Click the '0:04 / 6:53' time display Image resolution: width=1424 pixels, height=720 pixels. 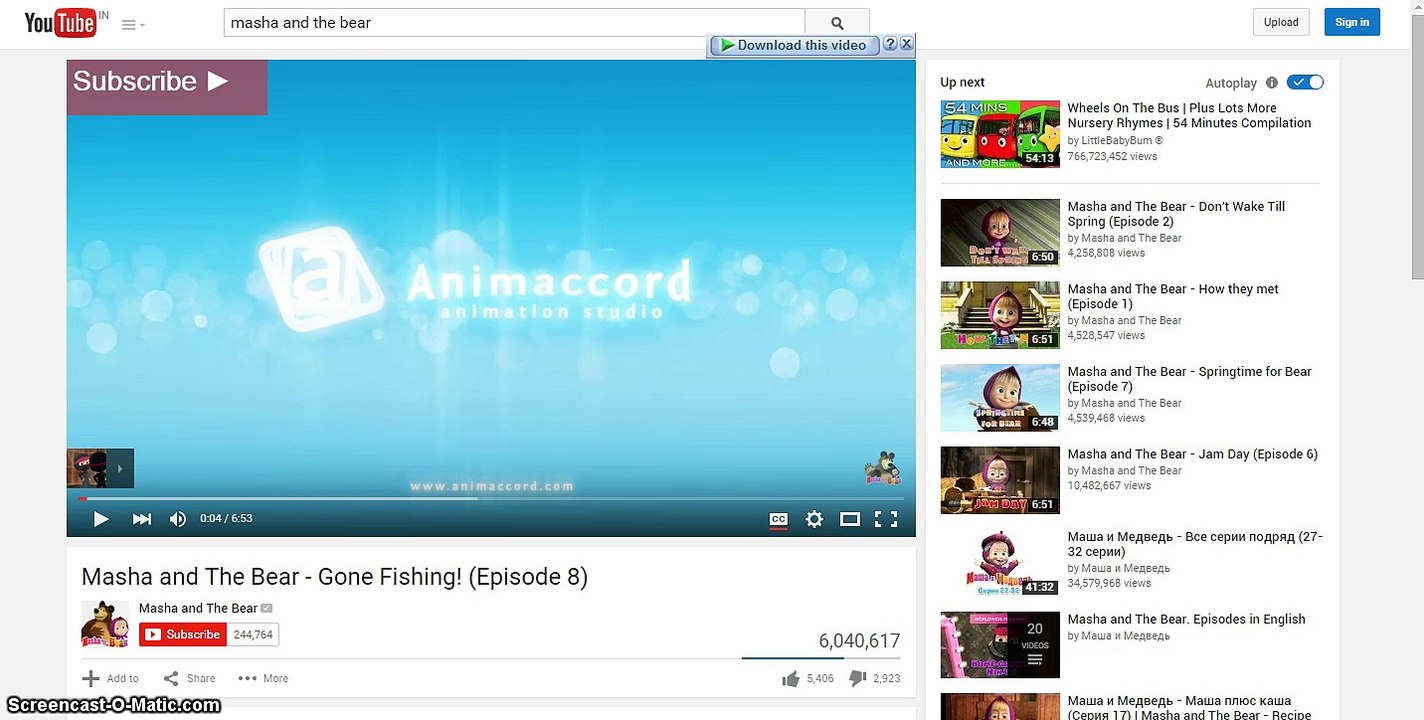click(226, 519)
